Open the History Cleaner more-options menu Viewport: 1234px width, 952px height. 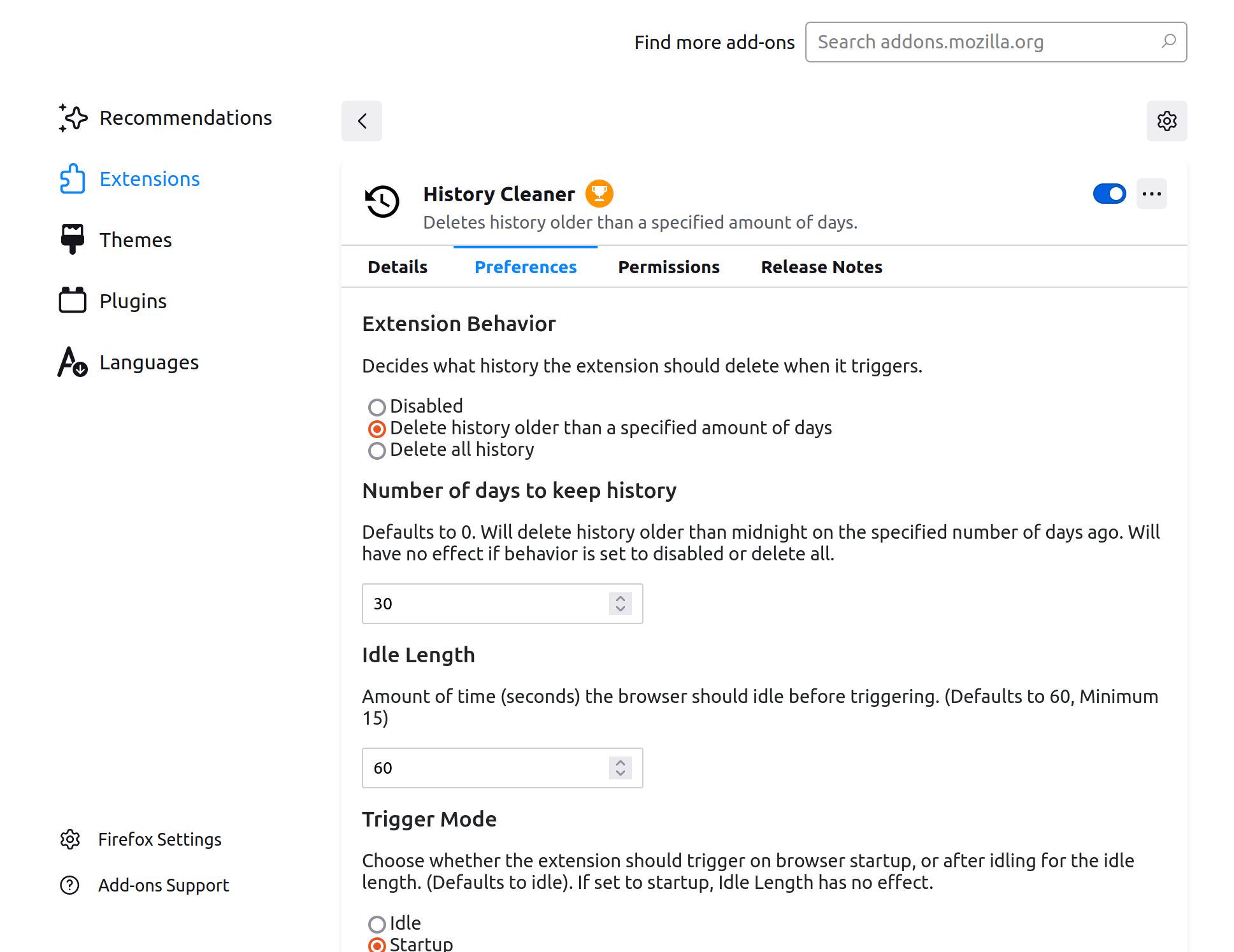point(1151,194)
